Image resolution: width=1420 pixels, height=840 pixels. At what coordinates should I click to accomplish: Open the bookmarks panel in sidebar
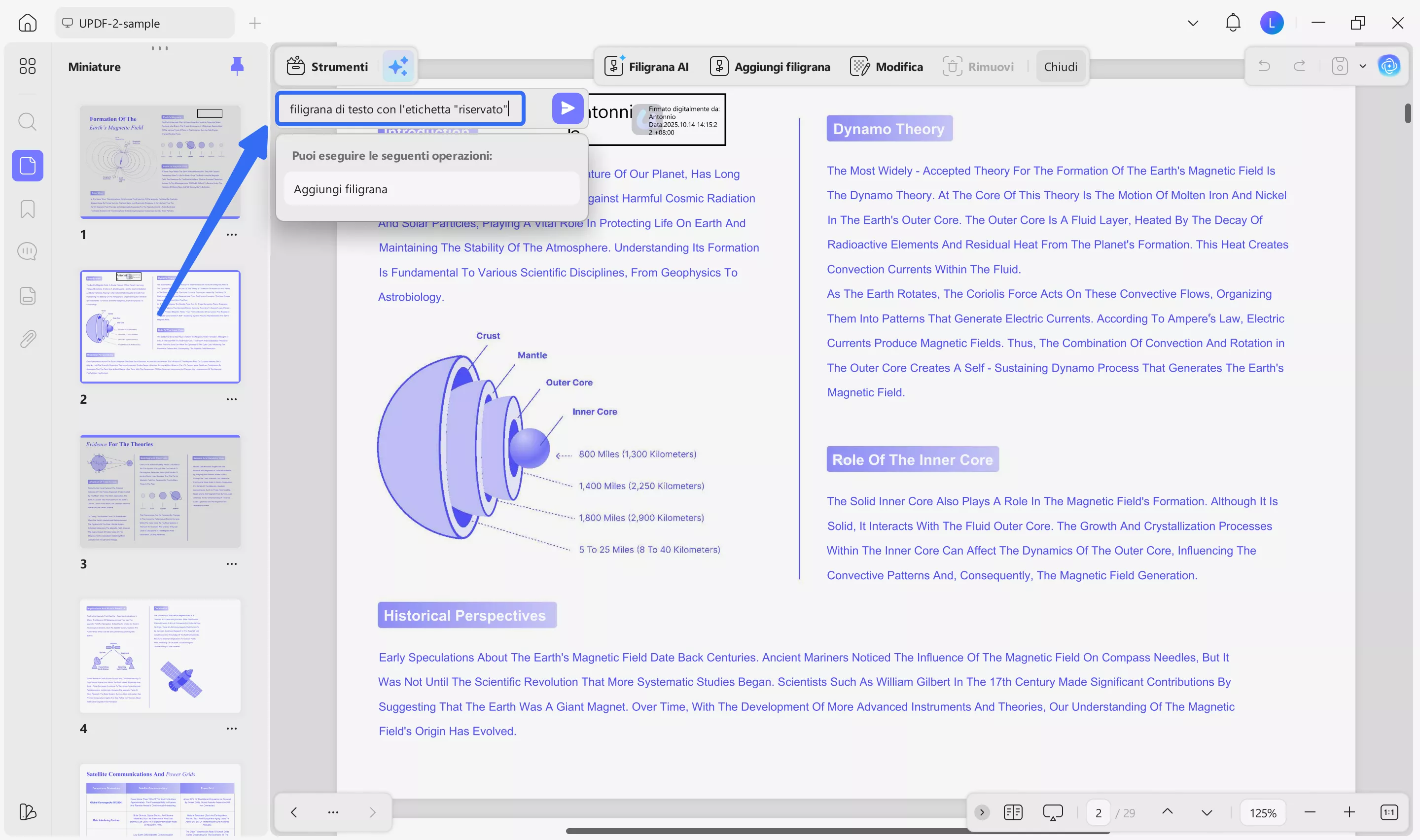tap(27, 209)
